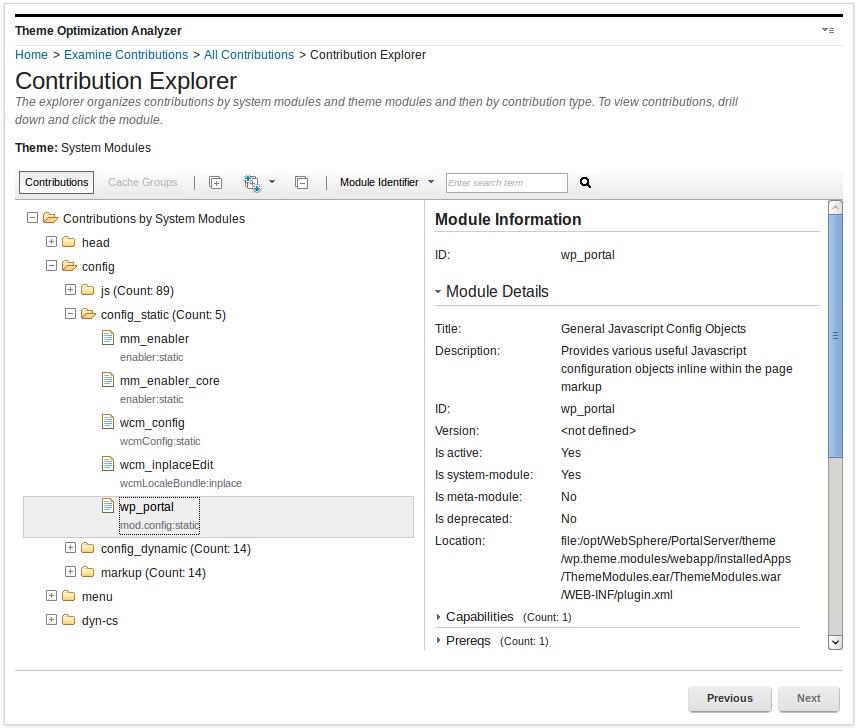Click the collapse-all tree icon in the toolbar
The image size is (856, 728).
click(301, 182)
